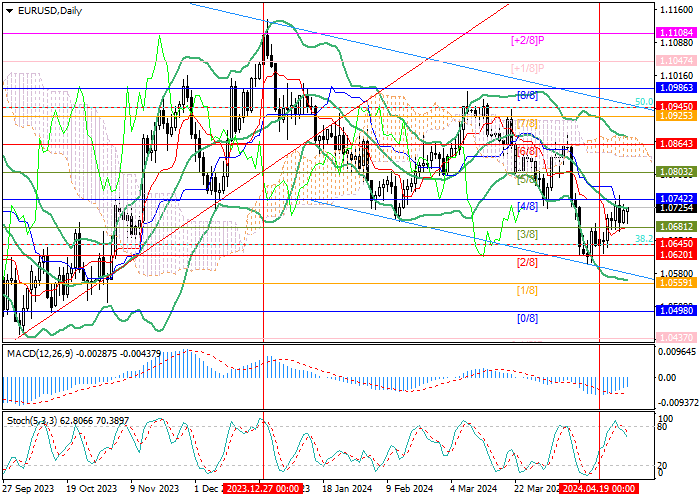The image size is (700, 500).
Task: Click the [8/8] Murrey level label
Action: click(527, 96)
